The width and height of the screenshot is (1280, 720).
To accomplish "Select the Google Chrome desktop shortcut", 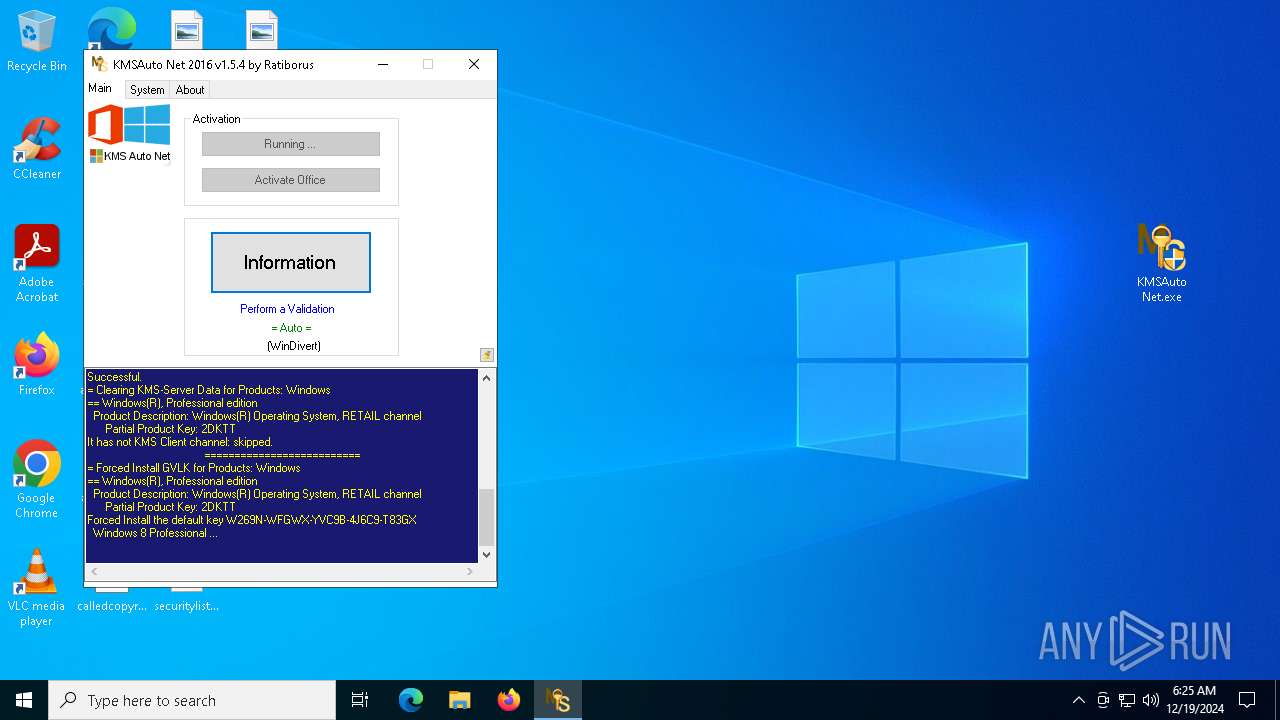I will (37, 480).
